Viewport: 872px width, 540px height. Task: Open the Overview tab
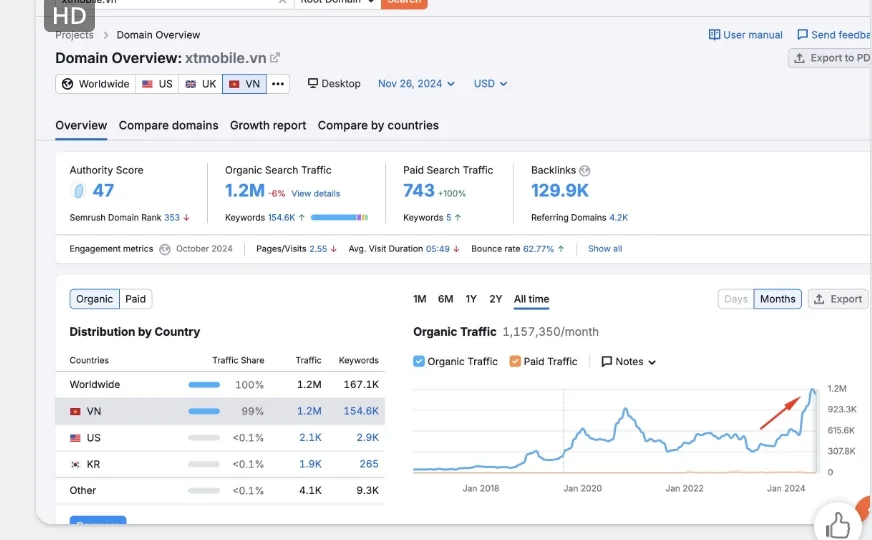coord(81,126)
